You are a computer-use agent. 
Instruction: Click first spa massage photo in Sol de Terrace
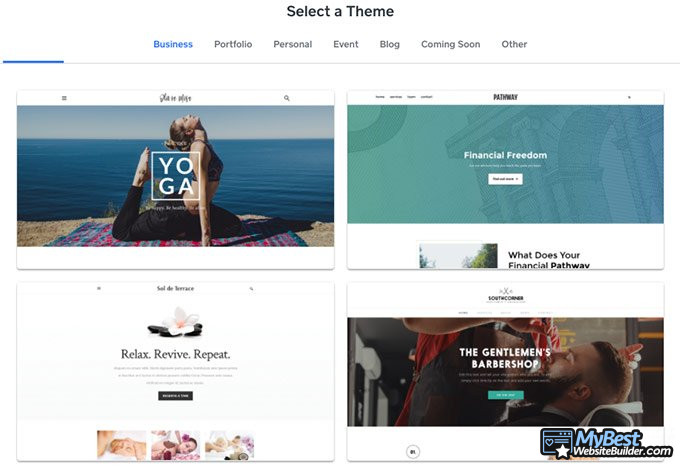[120, 444]
